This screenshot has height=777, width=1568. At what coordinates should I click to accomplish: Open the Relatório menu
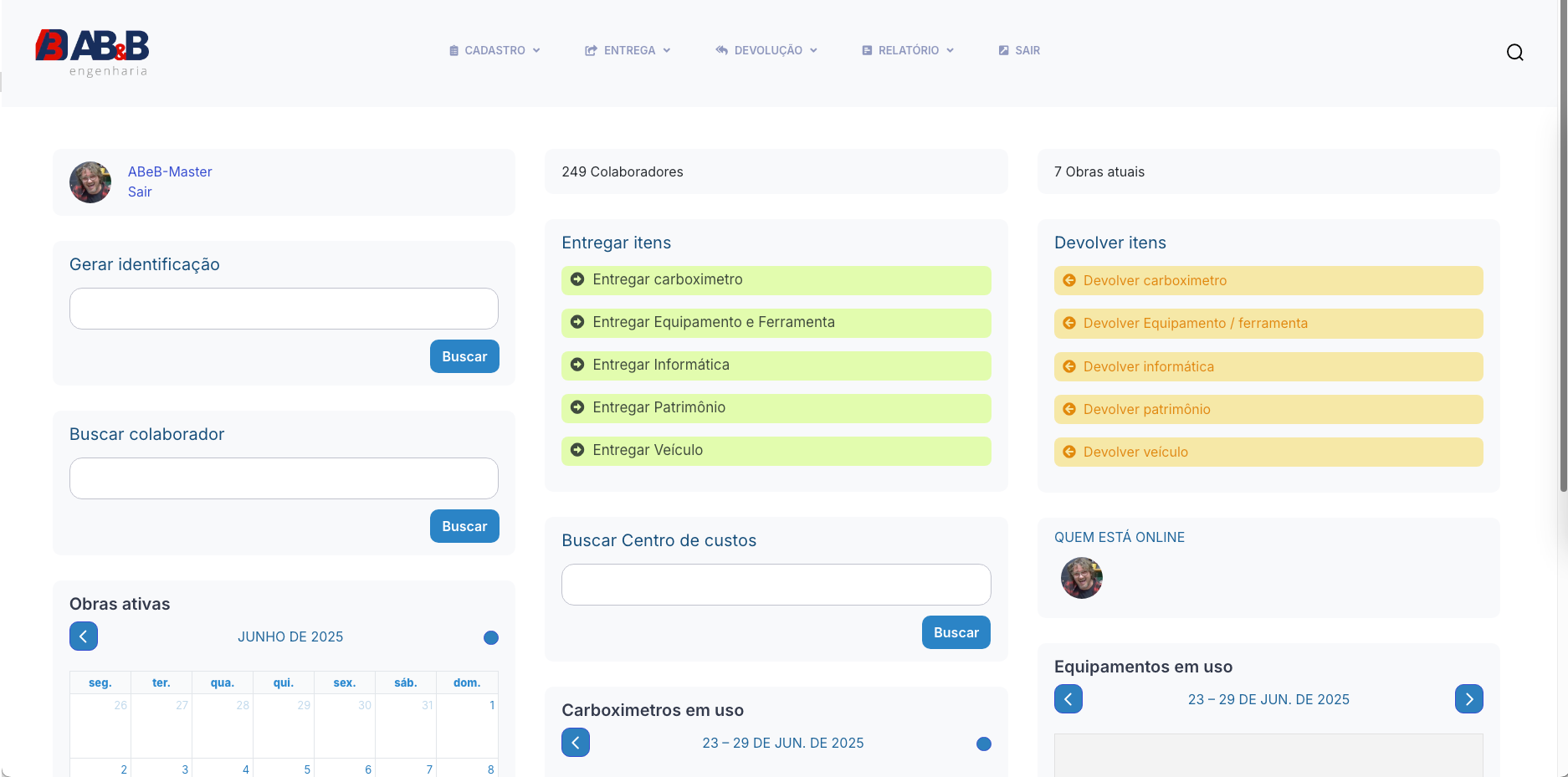(x=908, y=50)
